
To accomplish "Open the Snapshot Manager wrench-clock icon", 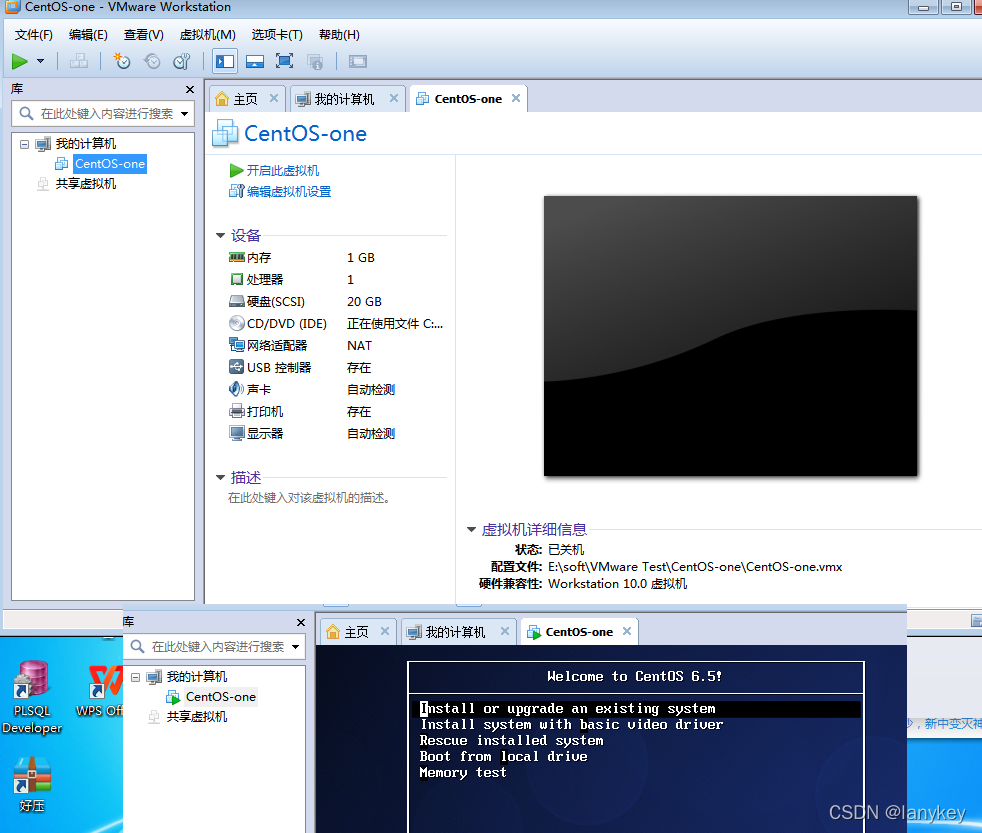I will [182, 61].
